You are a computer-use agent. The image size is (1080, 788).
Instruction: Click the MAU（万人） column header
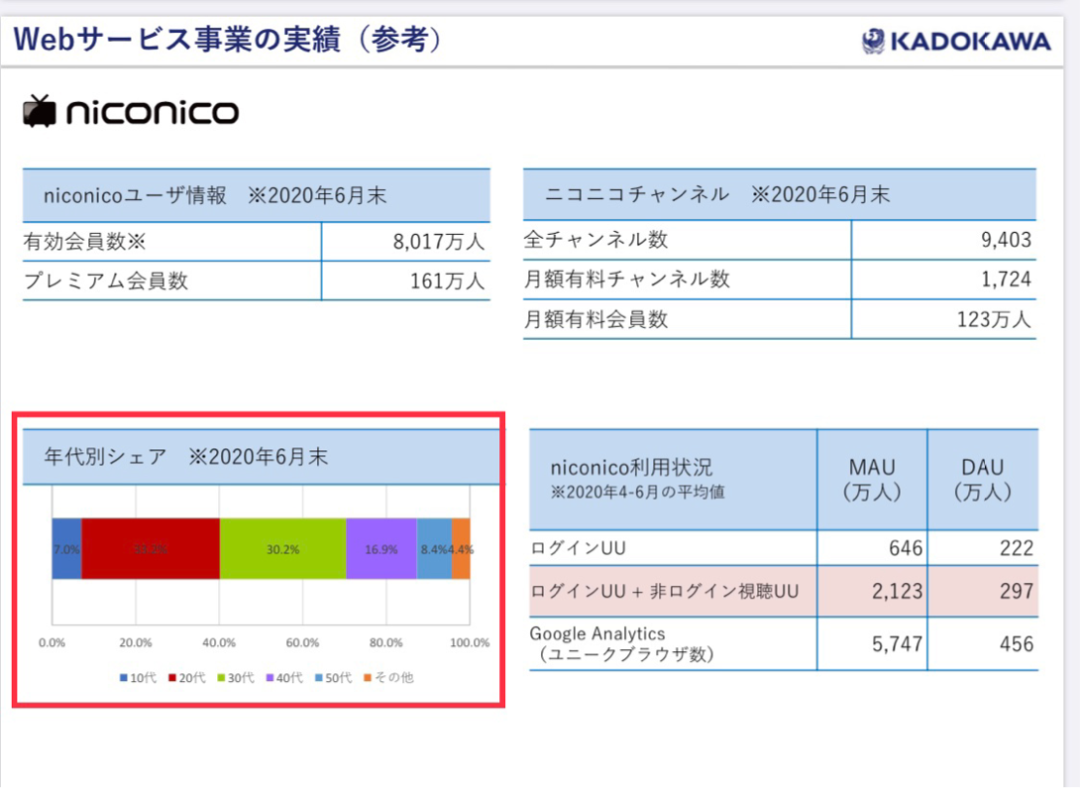point(872,479)
